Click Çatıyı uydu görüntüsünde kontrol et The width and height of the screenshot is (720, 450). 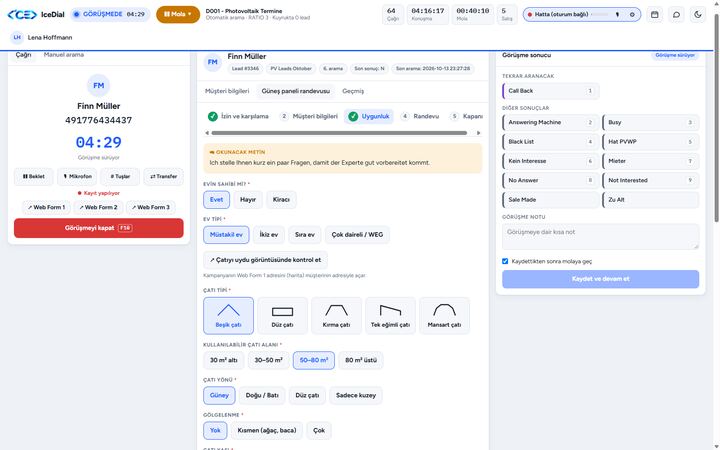click(265, 260)
